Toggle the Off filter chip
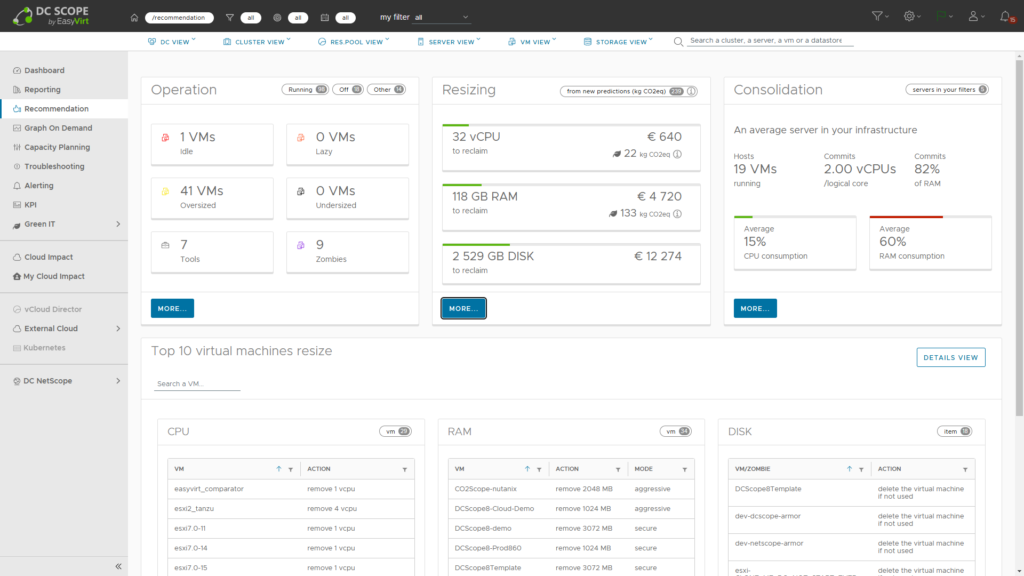Image resolution: width=1024 pixels, height=576 pixels. pyautogui.click(x=348, y=89)
